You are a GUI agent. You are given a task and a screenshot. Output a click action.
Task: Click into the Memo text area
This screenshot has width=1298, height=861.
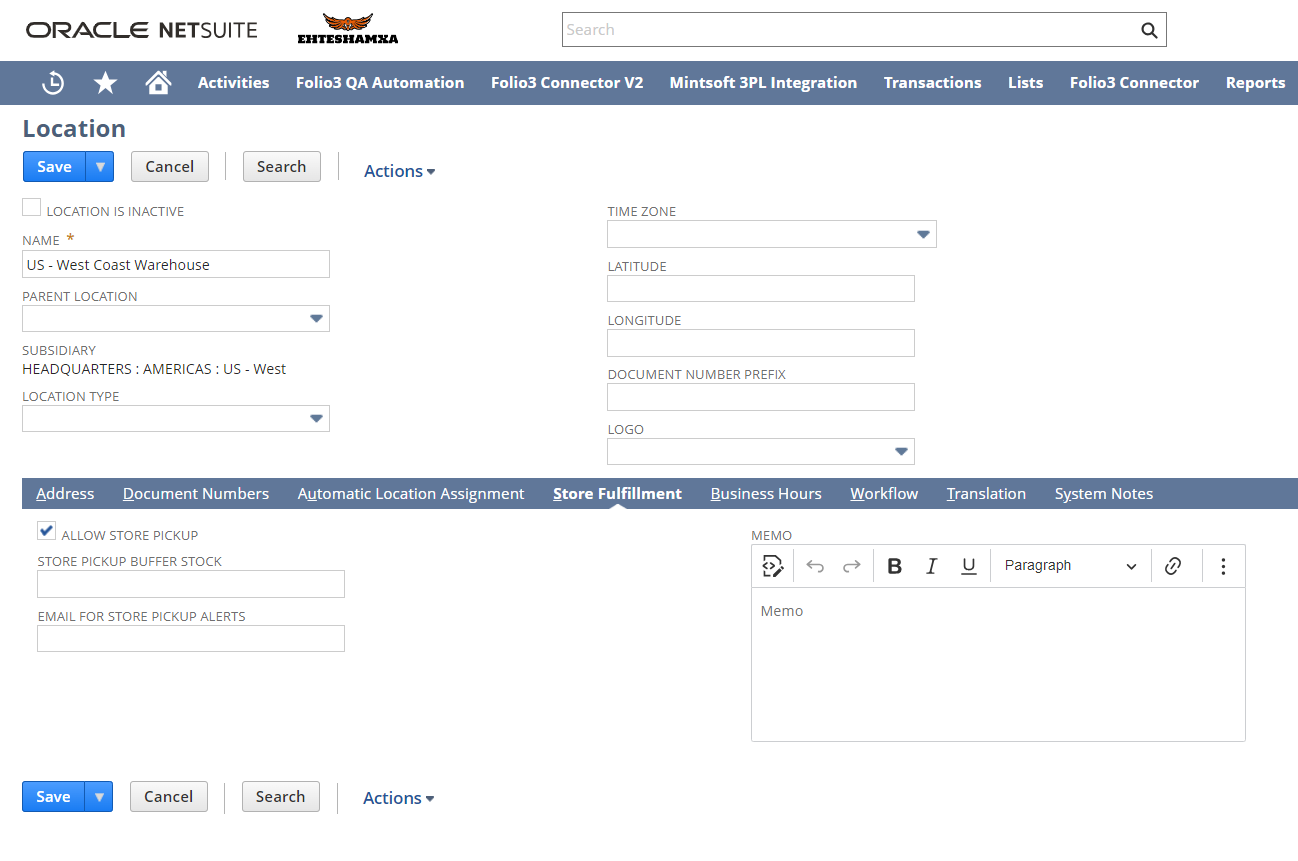point(998,664)
